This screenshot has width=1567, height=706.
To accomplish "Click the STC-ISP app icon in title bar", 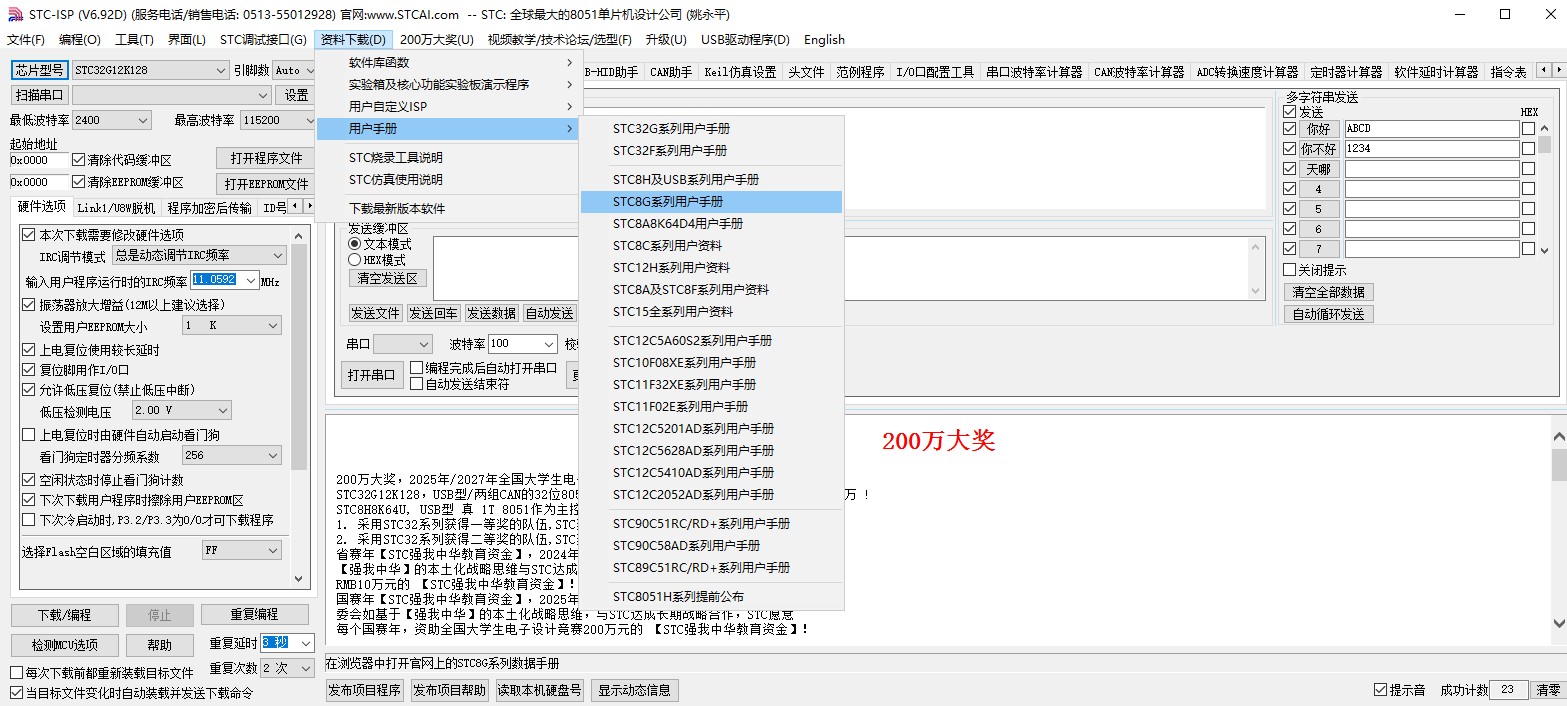I will [x=13, y=14].
